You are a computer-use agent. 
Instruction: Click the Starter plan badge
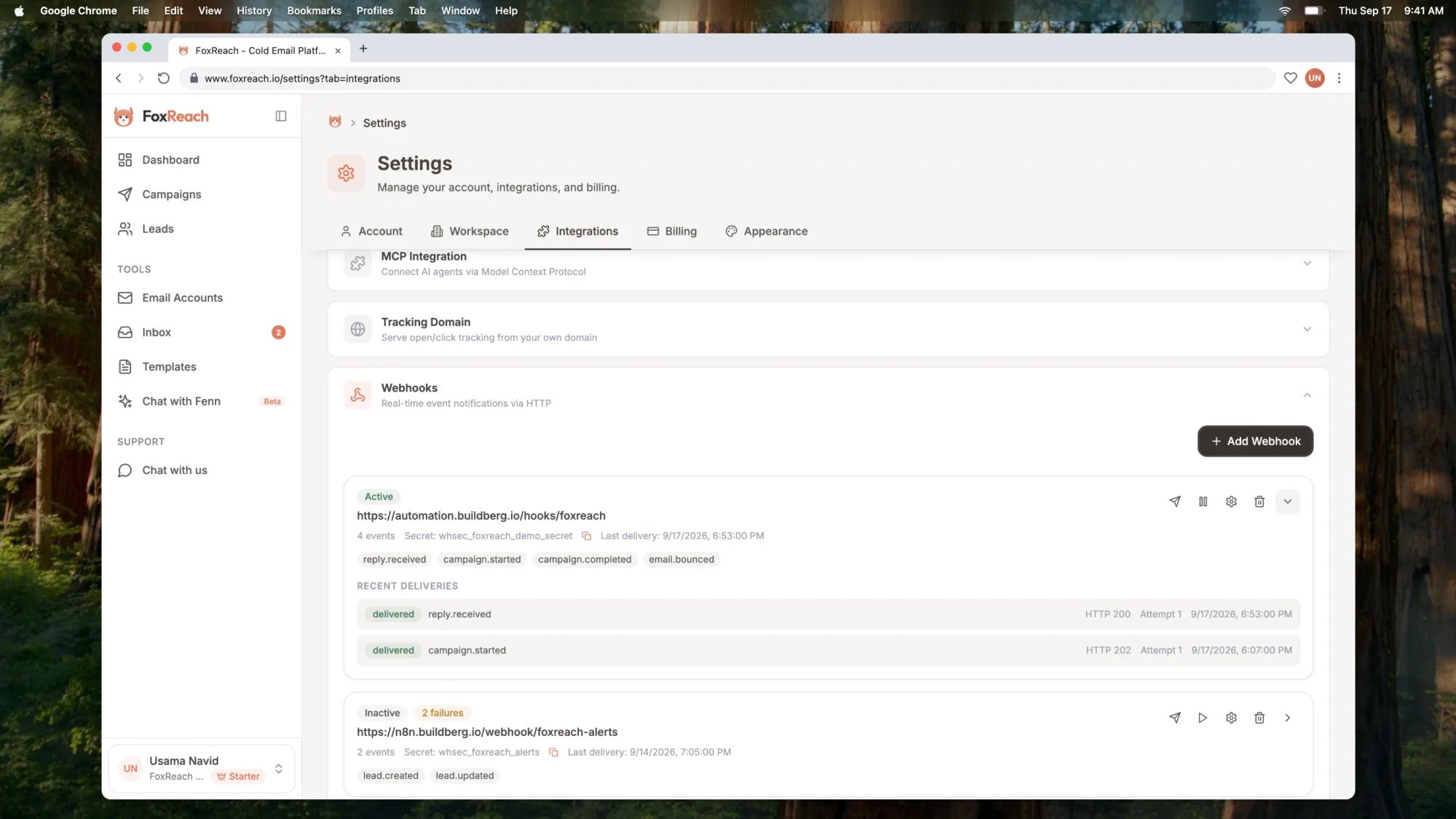(238, 777)
